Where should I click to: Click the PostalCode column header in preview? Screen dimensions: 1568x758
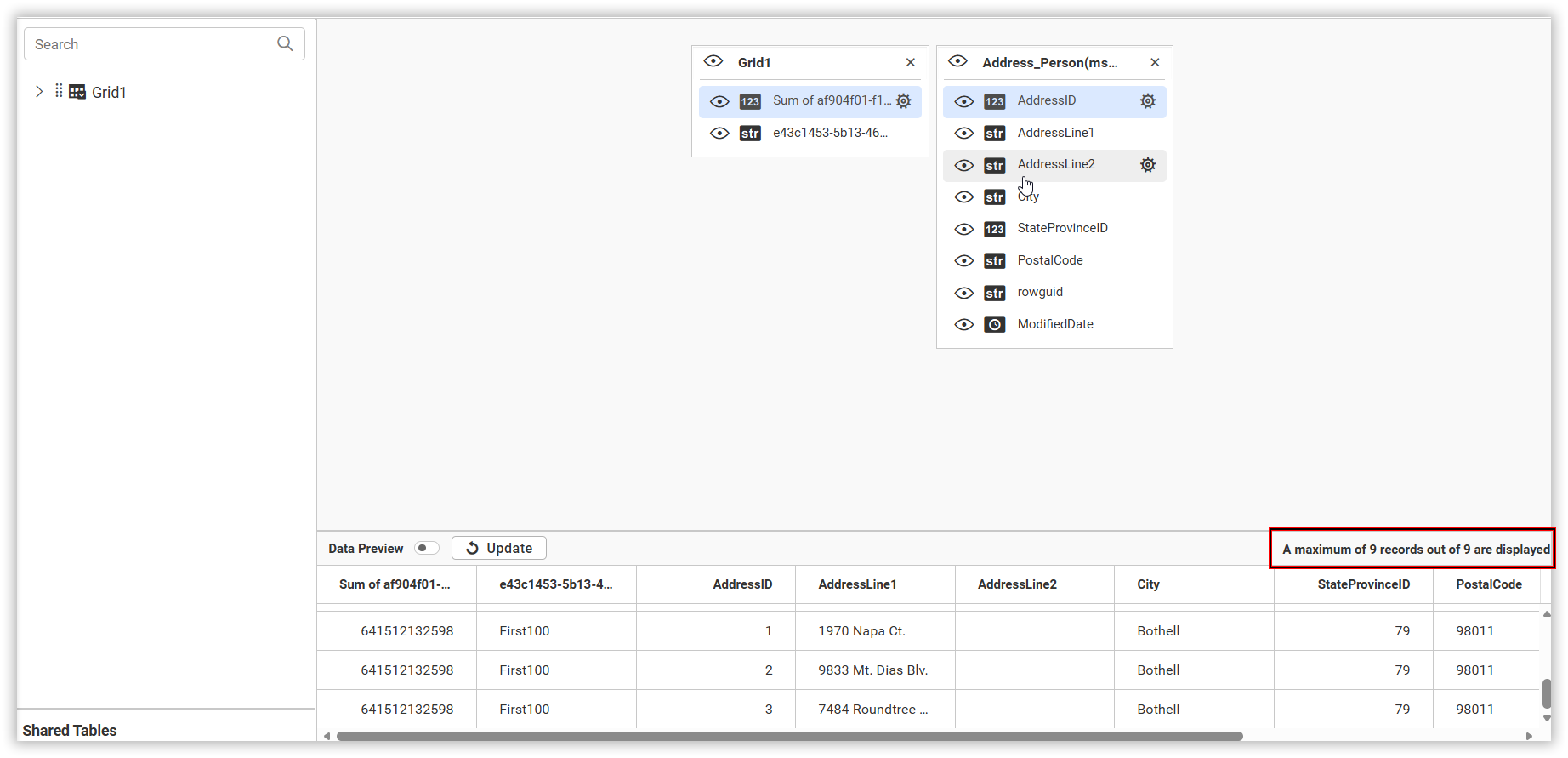coord(1487,584)
